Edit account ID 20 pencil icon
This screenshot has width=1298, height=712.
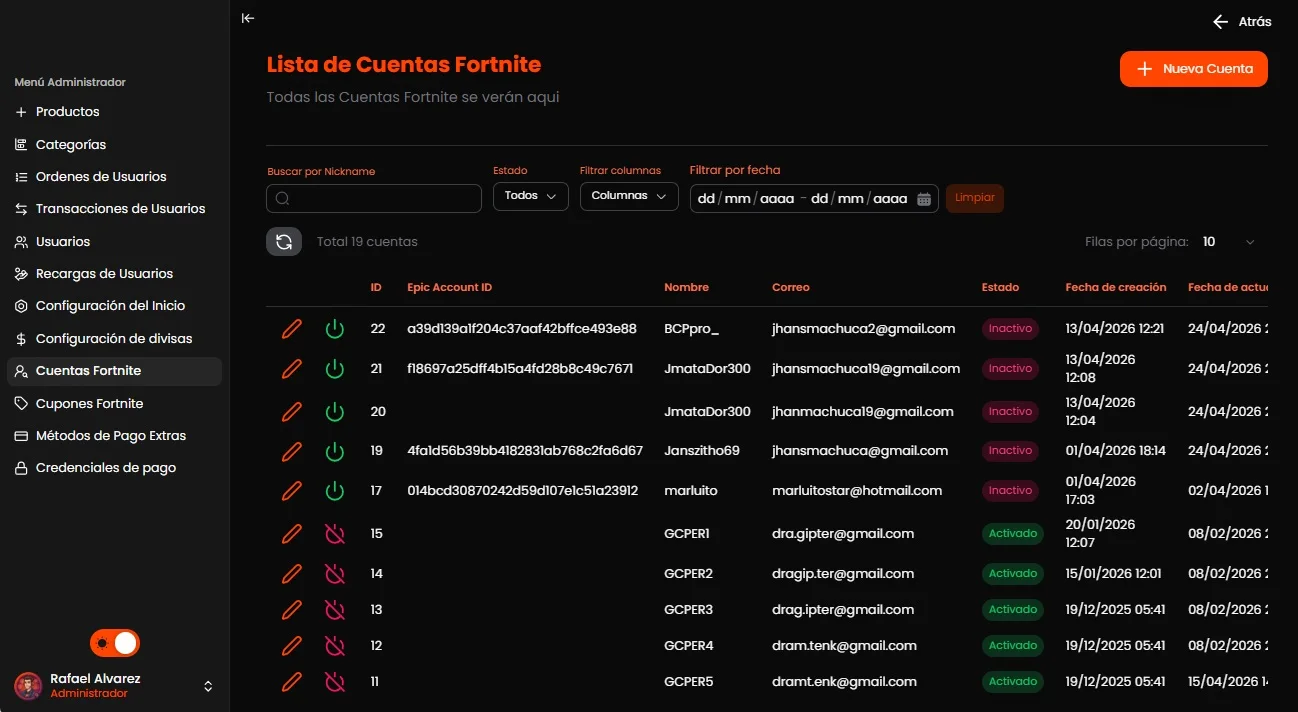(292, 412)
